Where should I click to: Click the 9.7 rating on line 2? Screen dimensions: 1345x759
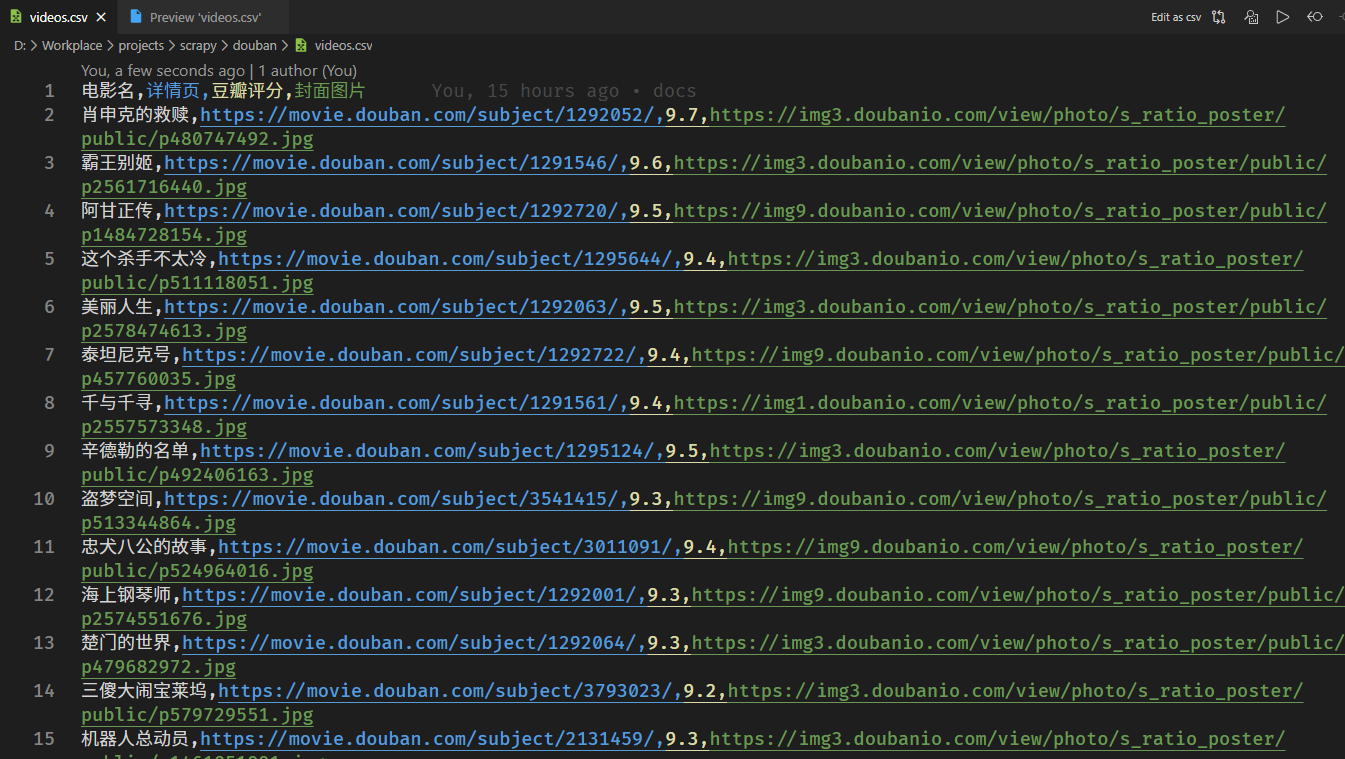(682, 115)
